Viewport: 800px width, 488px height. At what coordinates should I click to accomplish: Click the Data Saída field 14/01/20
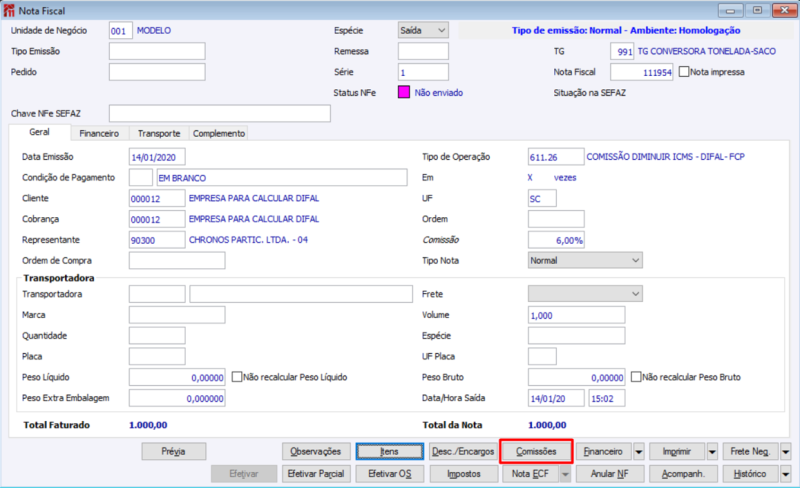[x=556, y=398]
